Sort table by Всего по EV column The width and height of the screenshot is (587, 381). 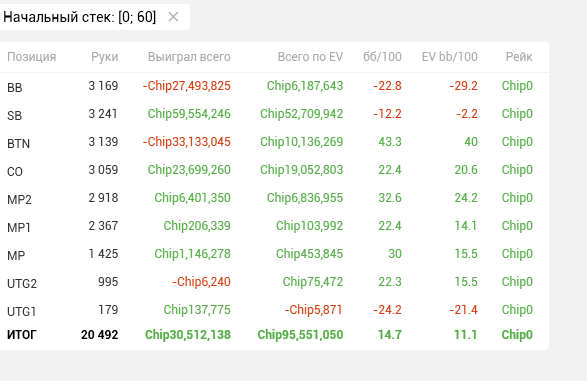tap(310, 57)
